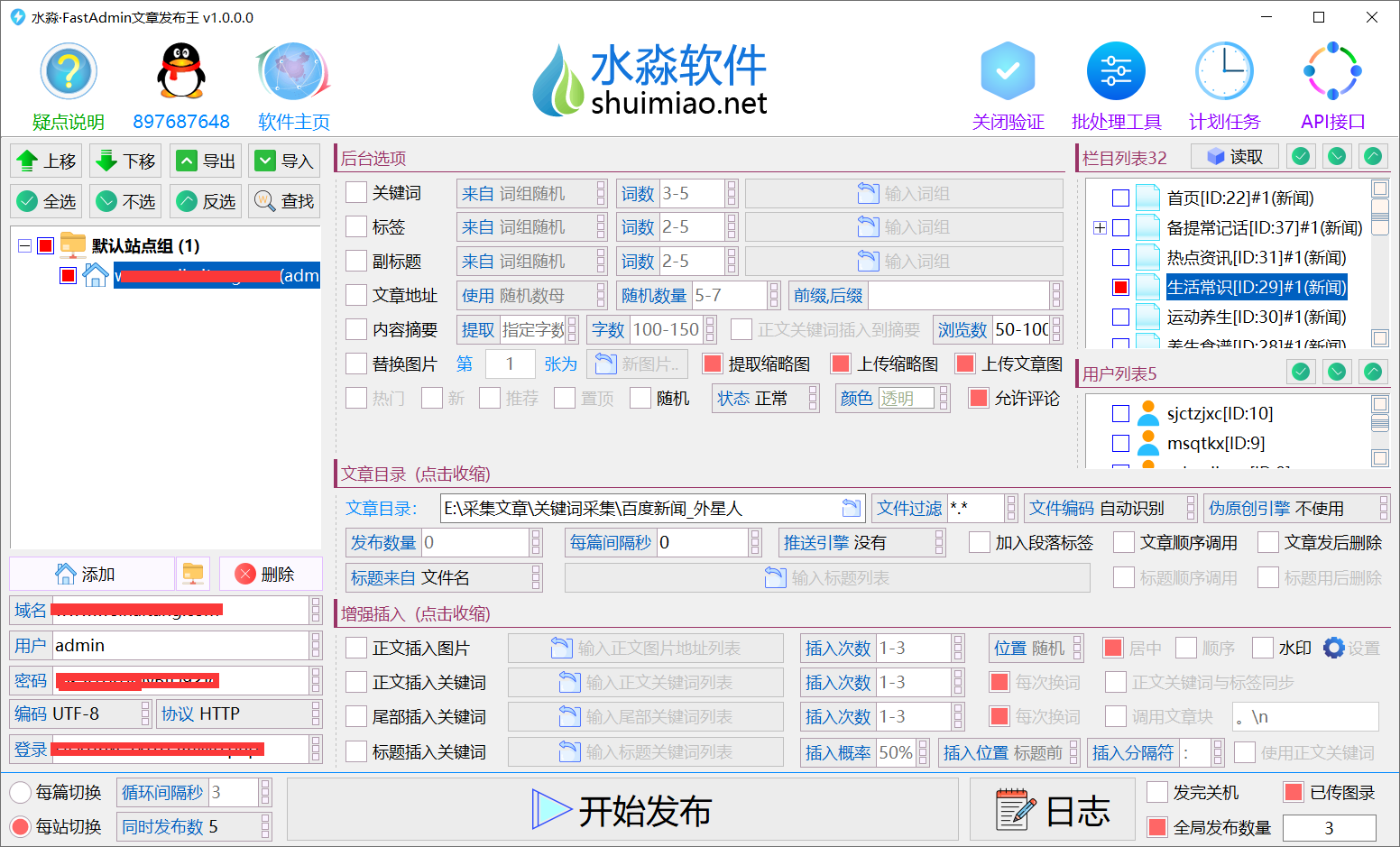Screen dimensions: 1400x847
Task: Enable 发完关机 checkbox
Action: tap(1157, 792)
